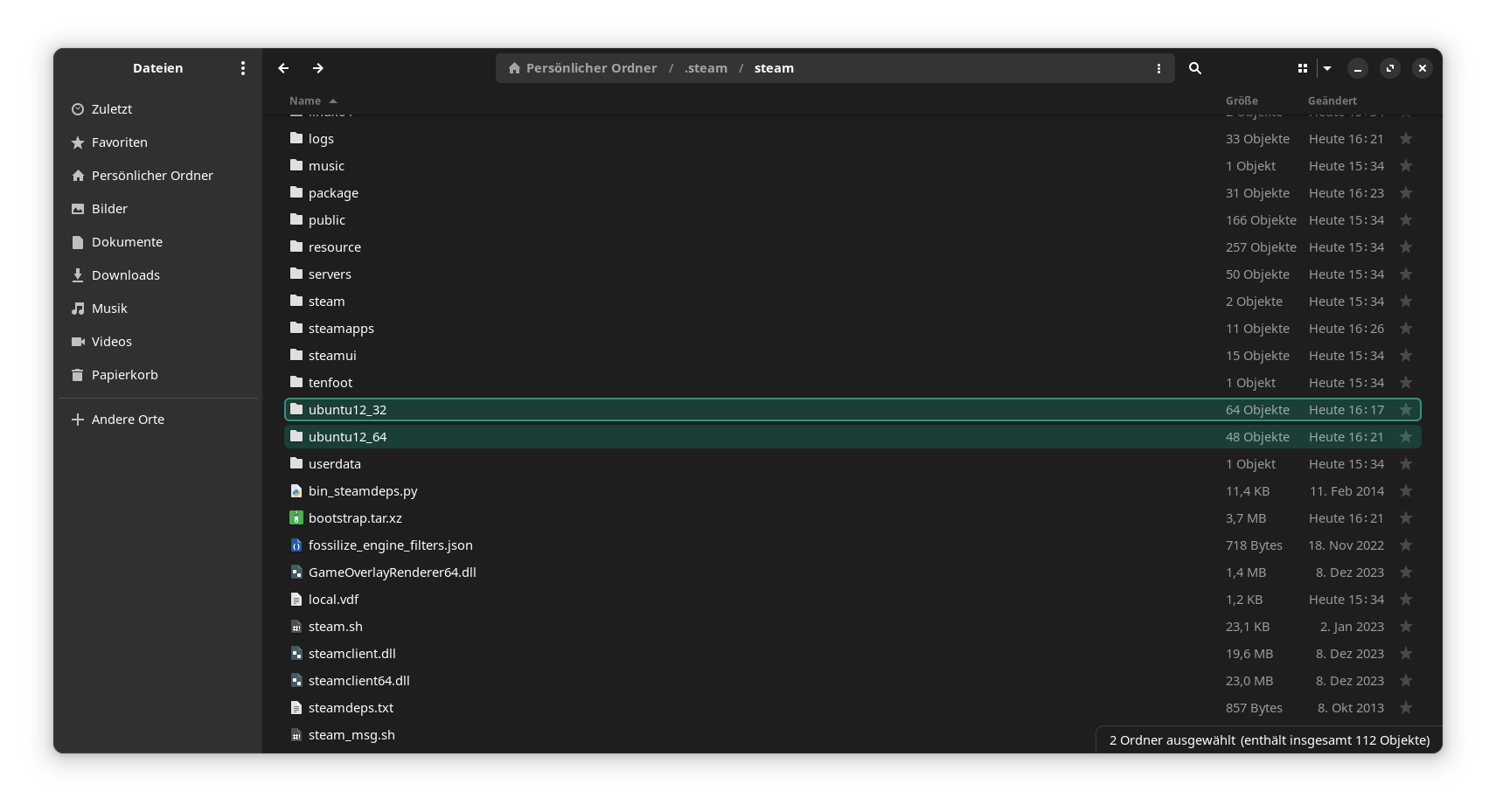Go back with the left arrow

[283, 68]
